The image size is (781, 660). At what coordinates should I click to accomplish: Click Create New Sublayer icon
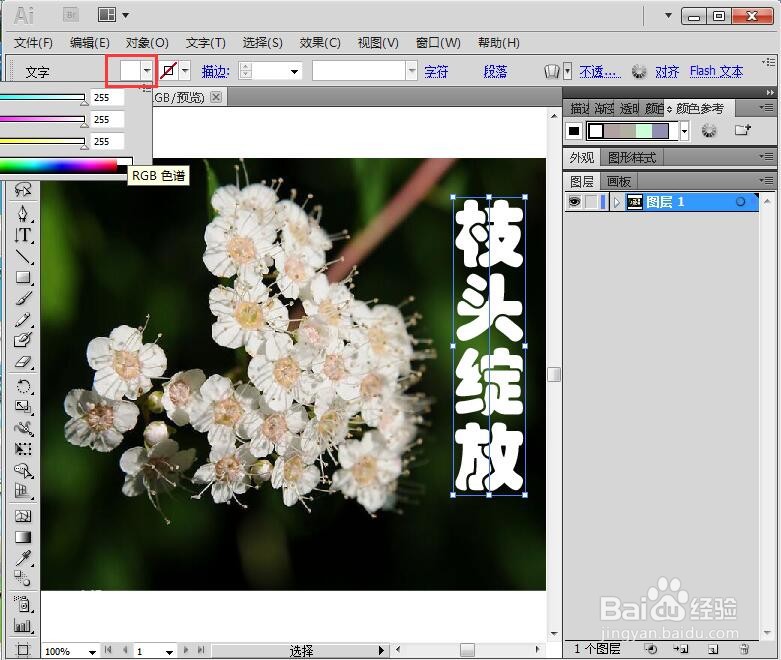[681, 649]
